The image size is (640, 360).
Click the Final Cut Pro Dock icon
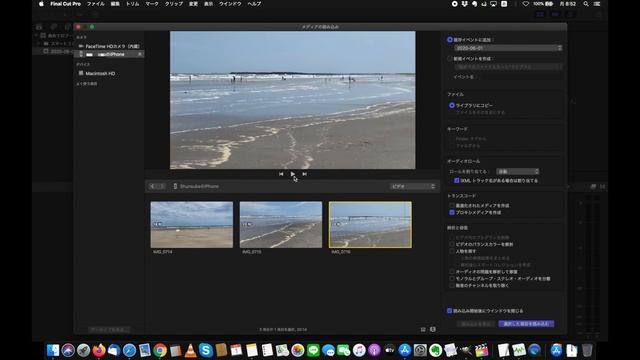tap(481, 350)
